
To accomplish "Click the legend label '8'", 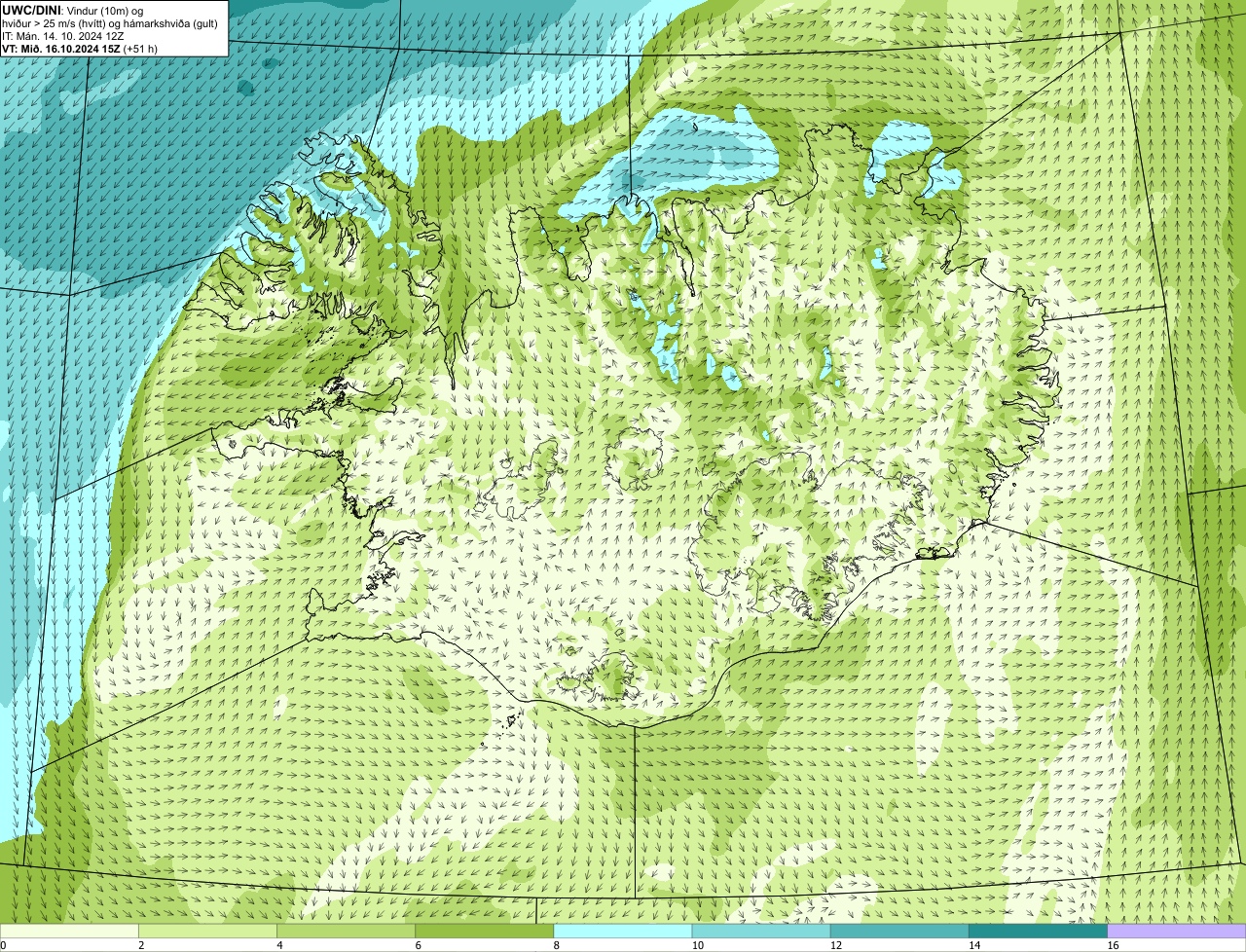I will 557,945.
